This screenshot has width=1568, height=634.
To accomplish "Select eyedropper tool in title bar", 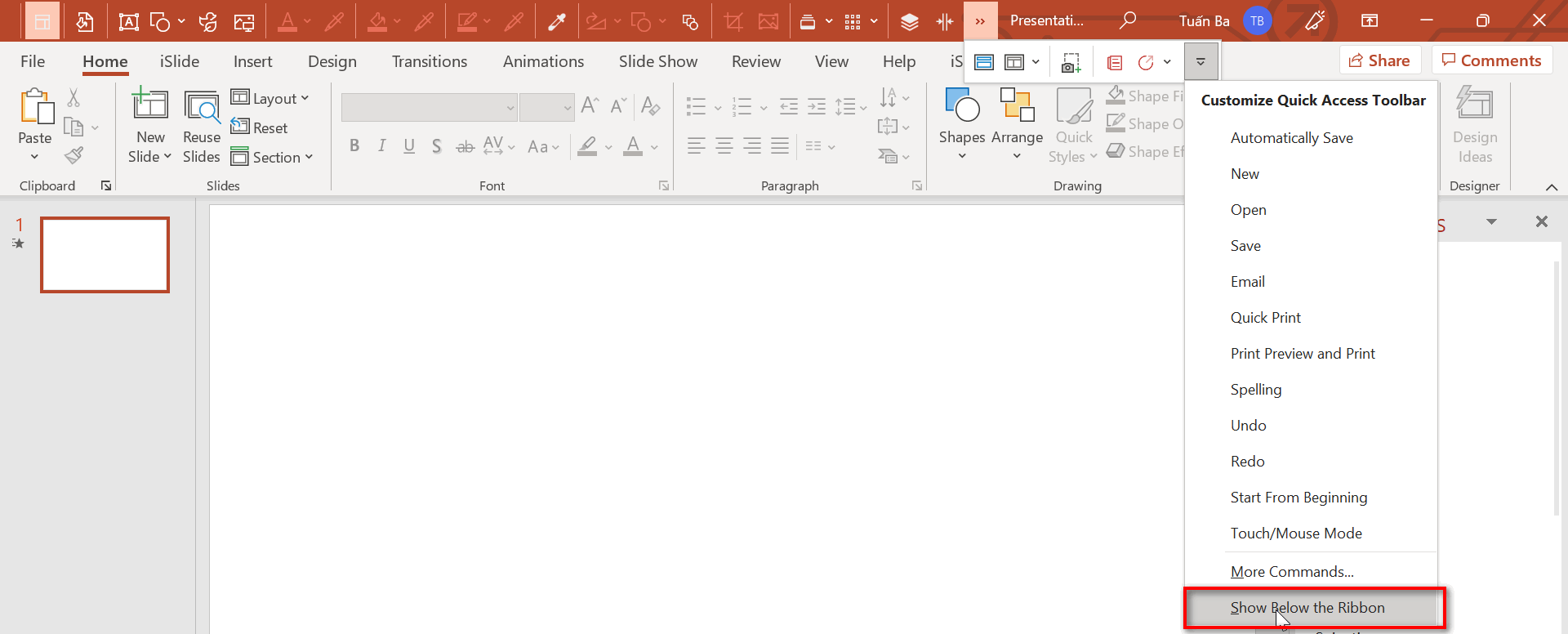I will pyautogui.click(x=557, y=21).
